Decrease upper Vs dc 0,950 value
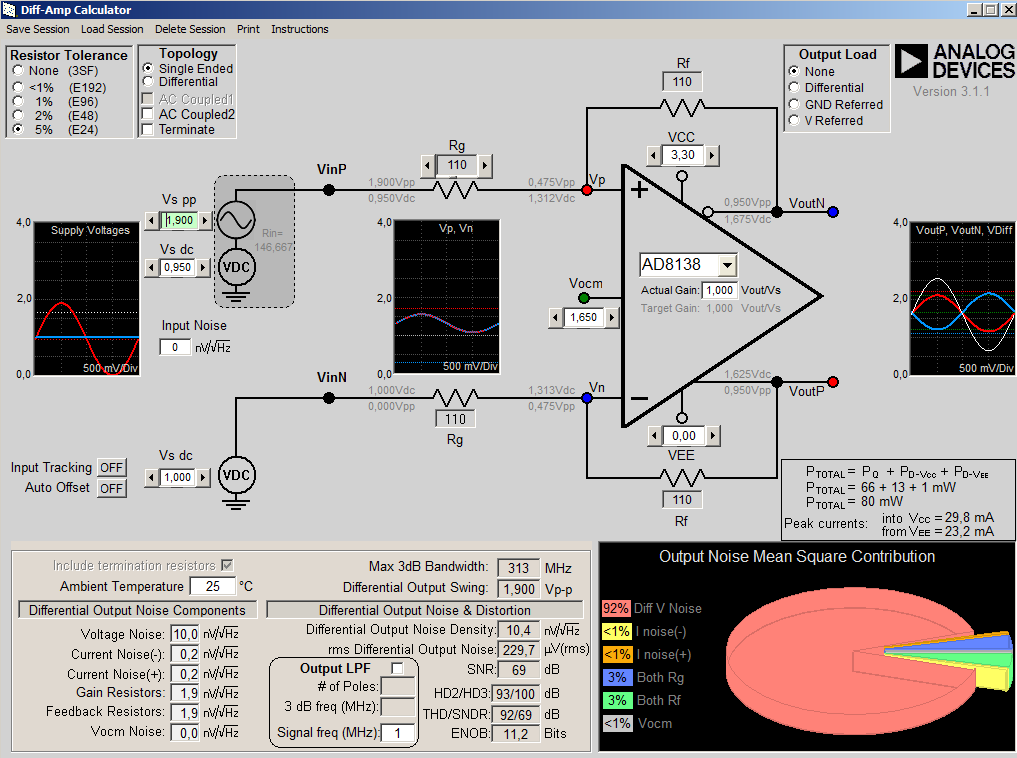 (x=152, y=267)
